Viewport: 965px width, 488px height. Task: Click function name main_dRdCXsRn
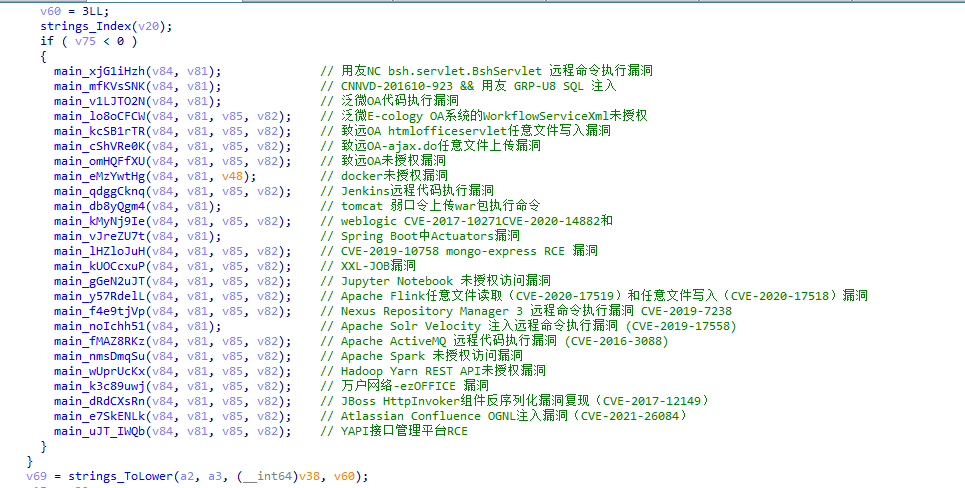tap(100, 401)
